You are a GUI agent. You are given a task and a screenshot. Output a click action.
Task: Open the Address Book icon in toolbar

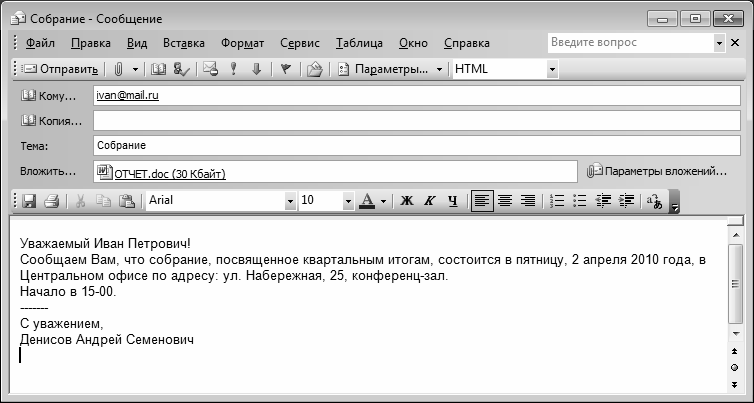tap(159, 69)
